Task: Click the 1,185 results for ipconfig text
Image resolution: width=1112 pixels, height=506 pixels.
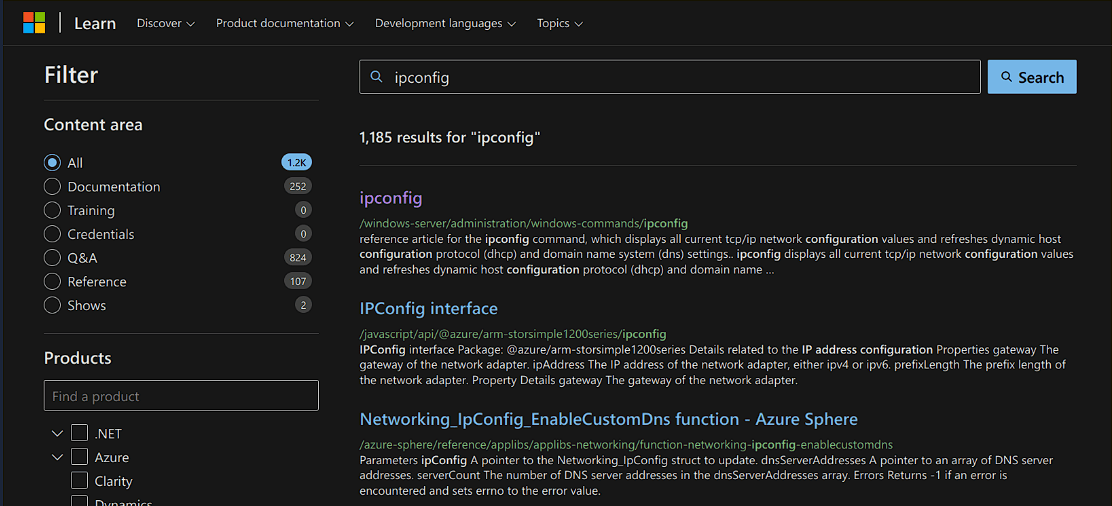Action: [x=450, y=137]
